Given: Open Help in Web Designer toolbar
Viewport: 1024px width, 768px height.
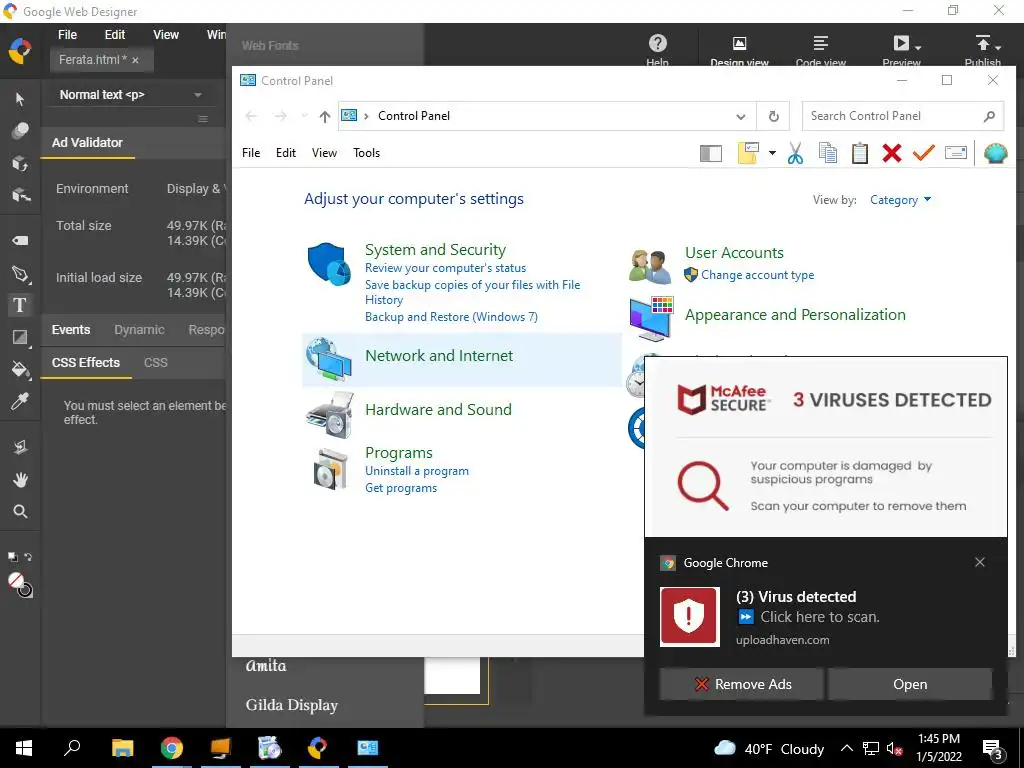Looking at the screenshot, I should [x=658, y=50].
